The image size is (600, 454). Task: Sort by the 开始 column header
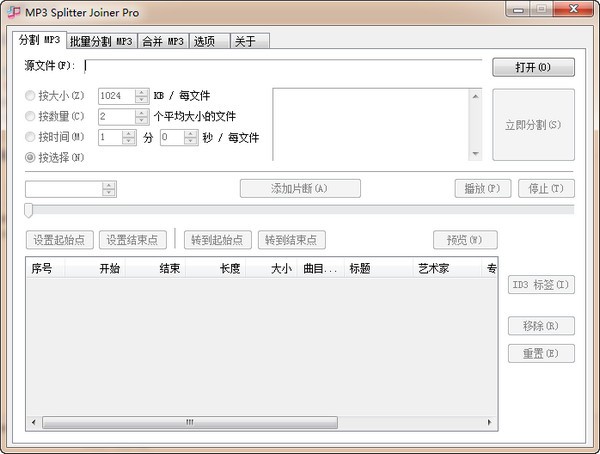pos(95,268)
